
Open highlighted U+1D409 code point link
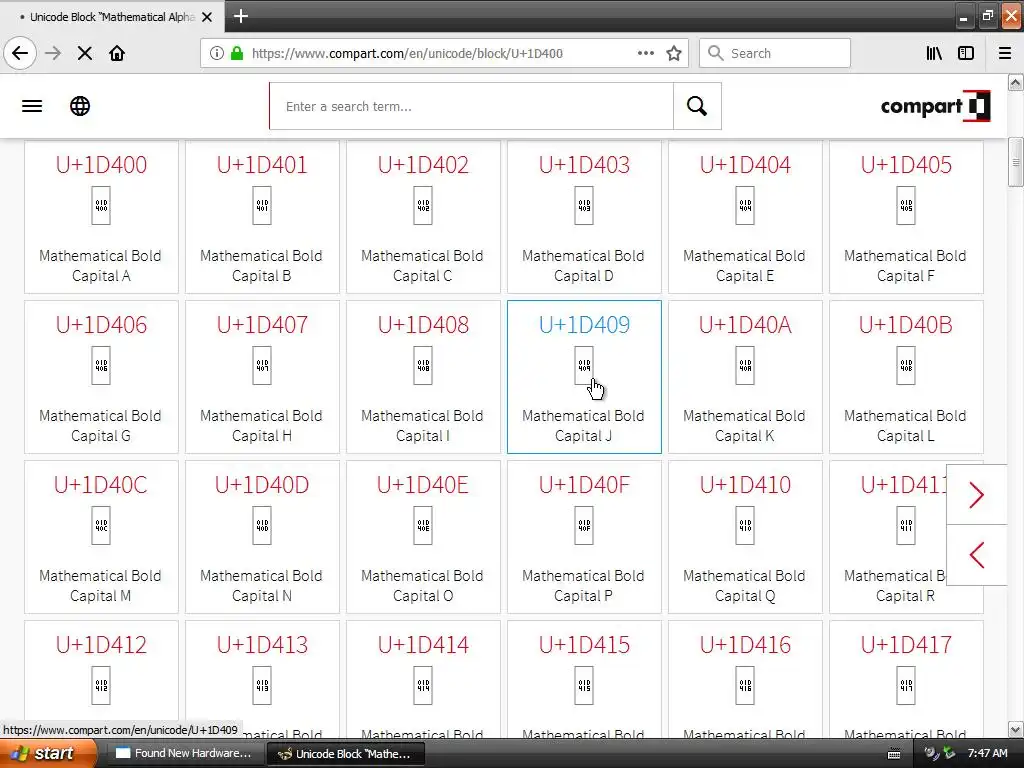[584, 325]
